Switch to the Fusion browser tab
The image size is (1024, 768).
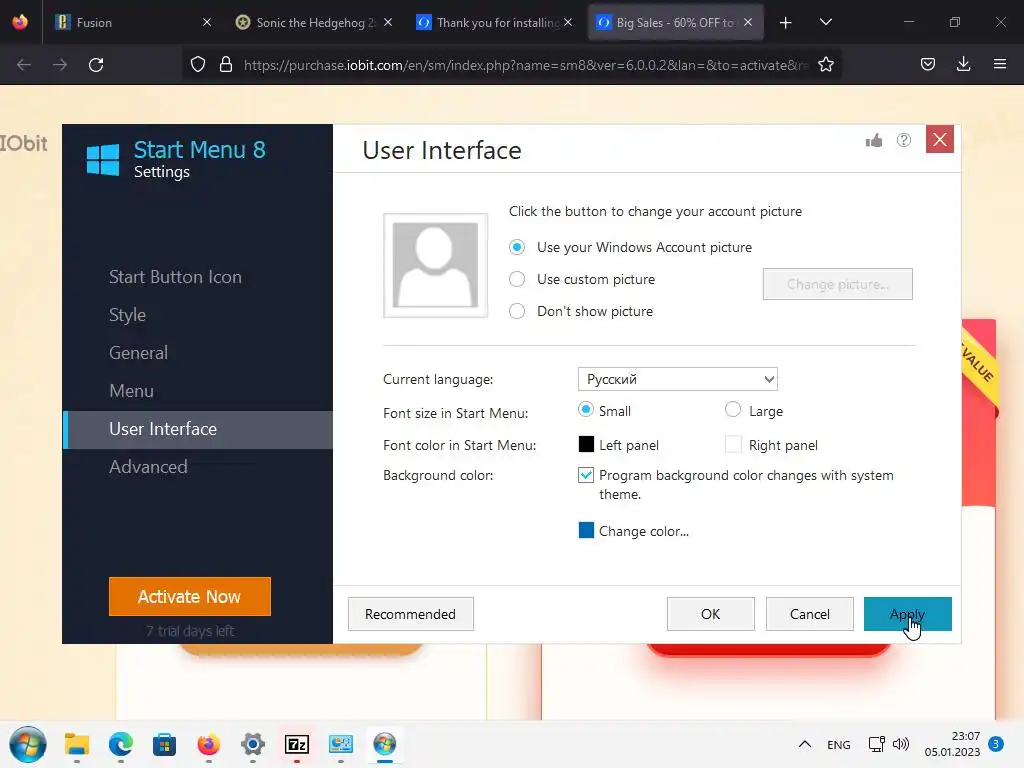133,22
